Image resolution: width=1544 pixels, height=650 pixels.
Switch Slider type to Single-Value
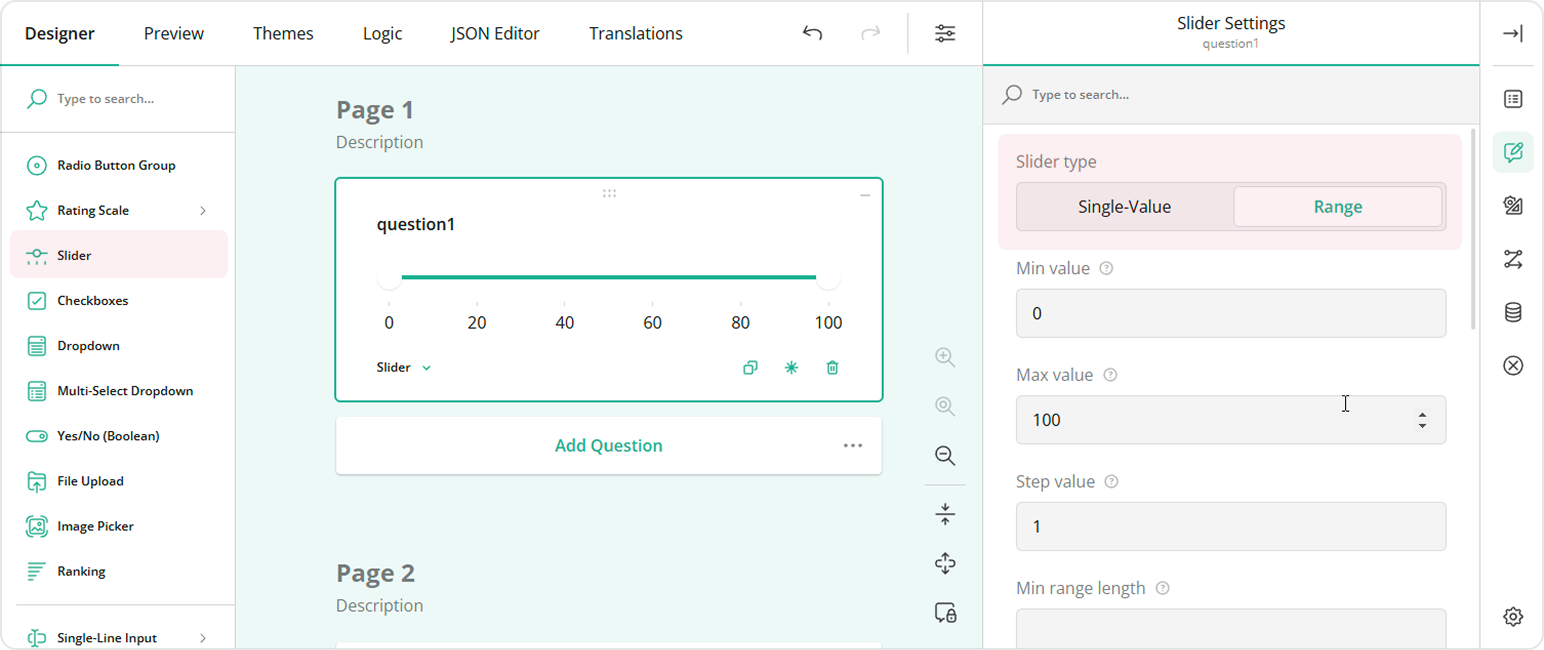tap(1122, 207)
